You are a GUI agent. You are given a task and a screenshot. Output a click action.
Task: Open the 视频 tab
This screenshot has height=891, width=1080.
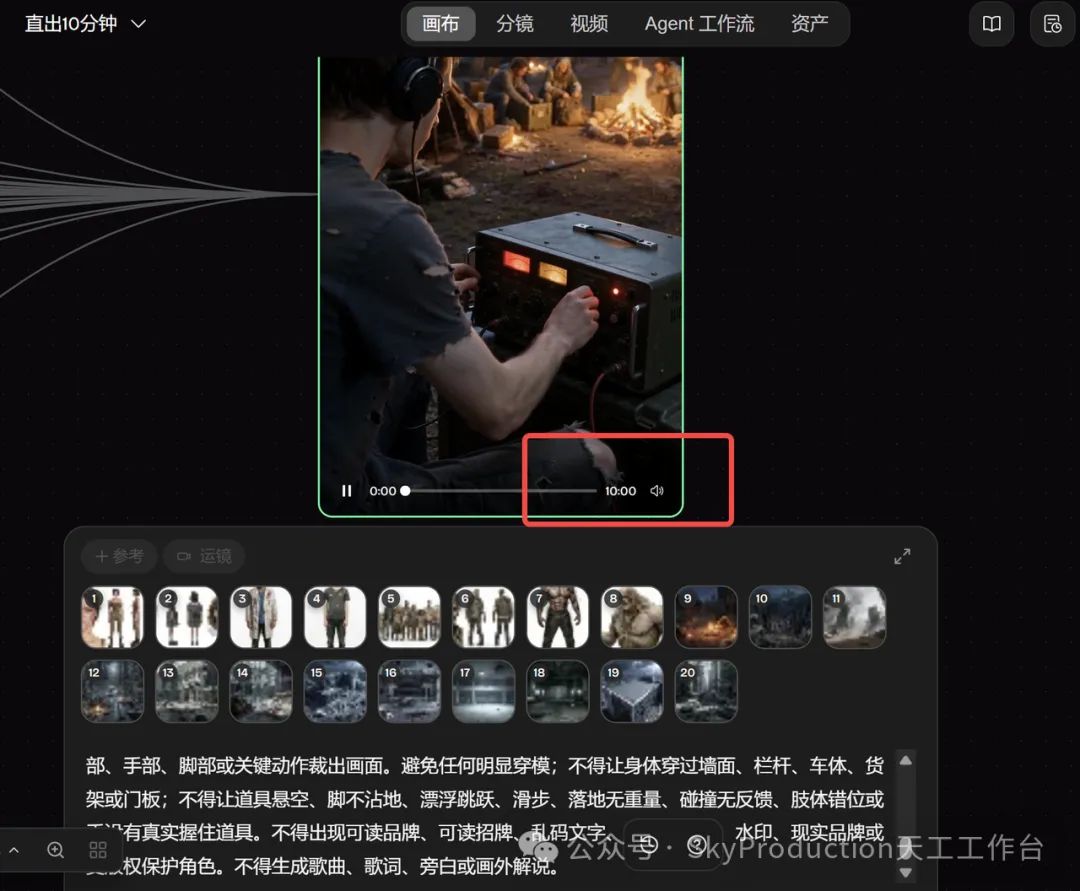coord(589,24)
